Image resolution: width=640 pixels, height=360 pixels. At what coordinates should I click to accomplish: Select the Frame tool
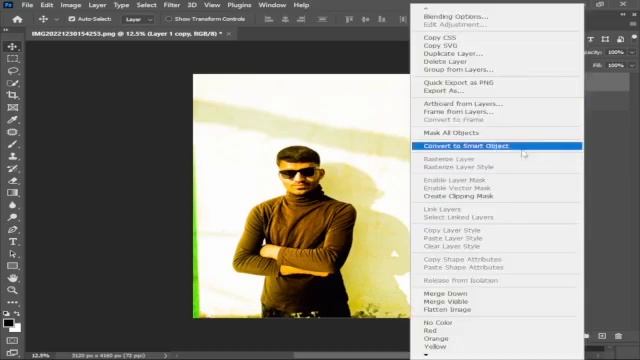(x=12, y=107)
